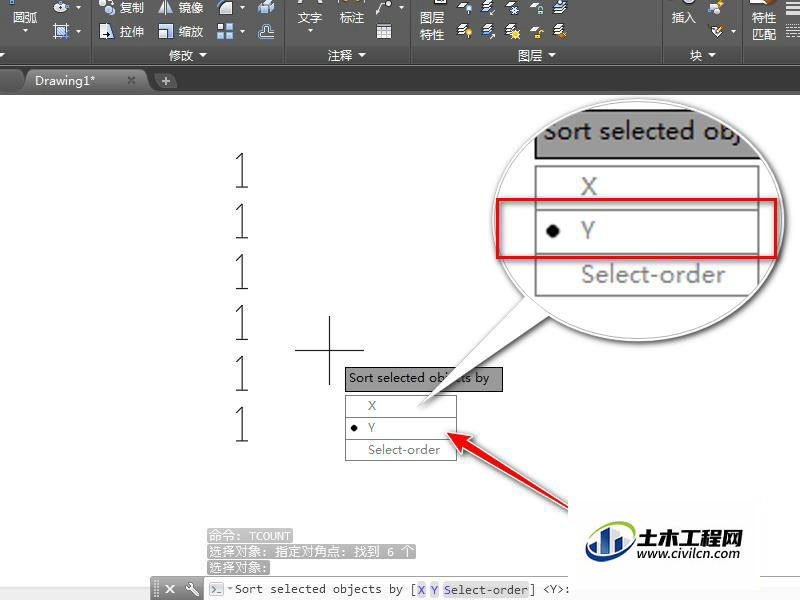
Task: Insert a Table from annotation panel
Action: [384, 32]
